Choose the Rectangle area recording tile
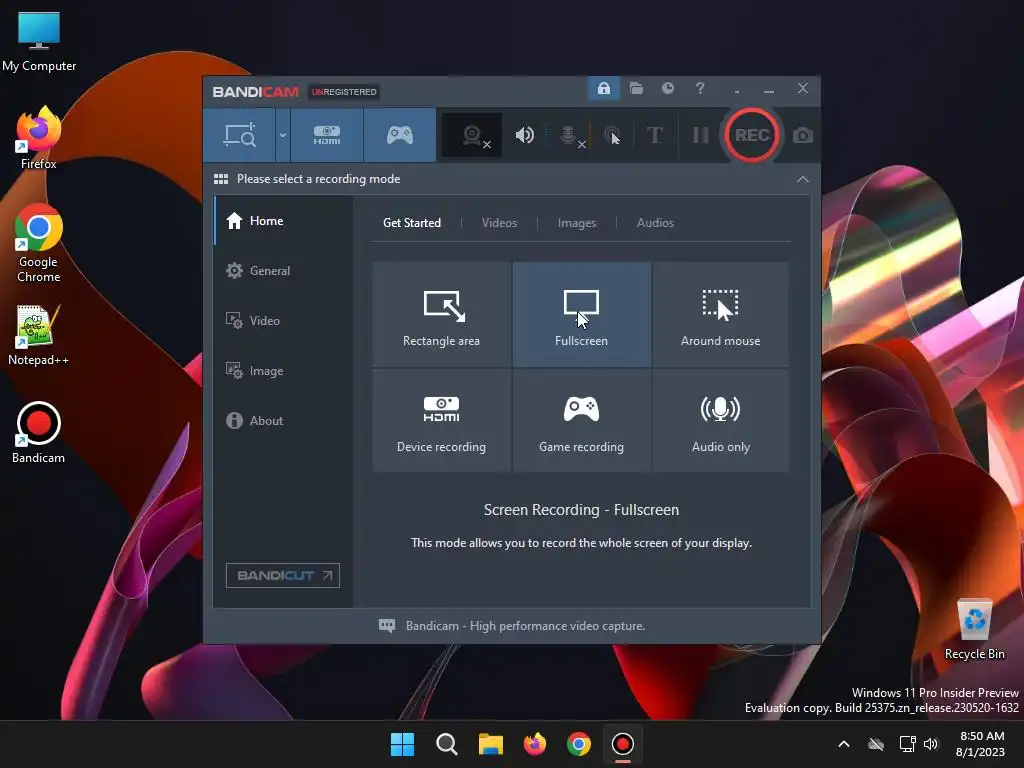The height and width of the screenshot is (768, 1024). pos(441,314)
